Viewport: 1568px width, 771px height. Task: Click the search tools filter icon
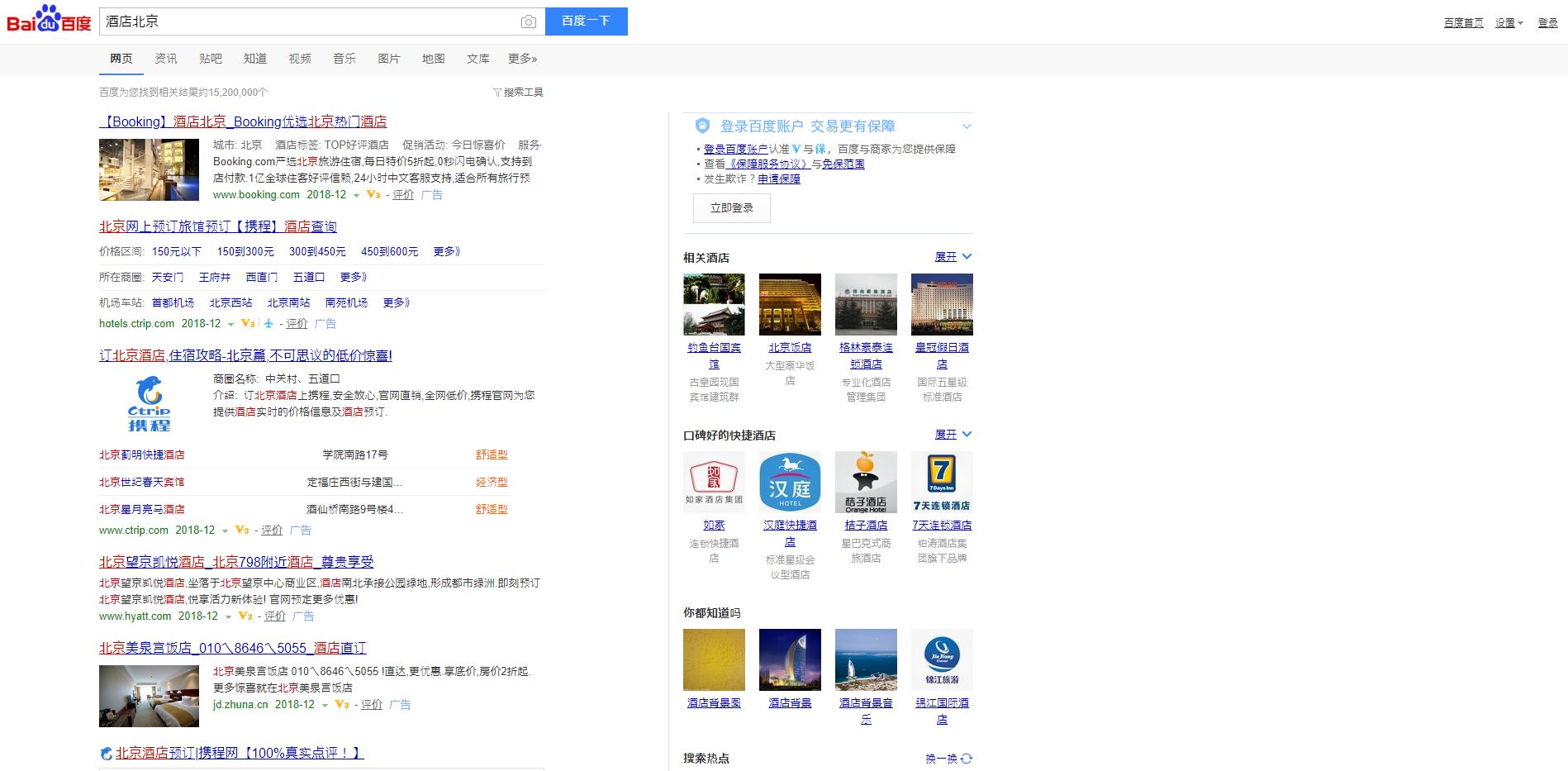tap(497, 93)
